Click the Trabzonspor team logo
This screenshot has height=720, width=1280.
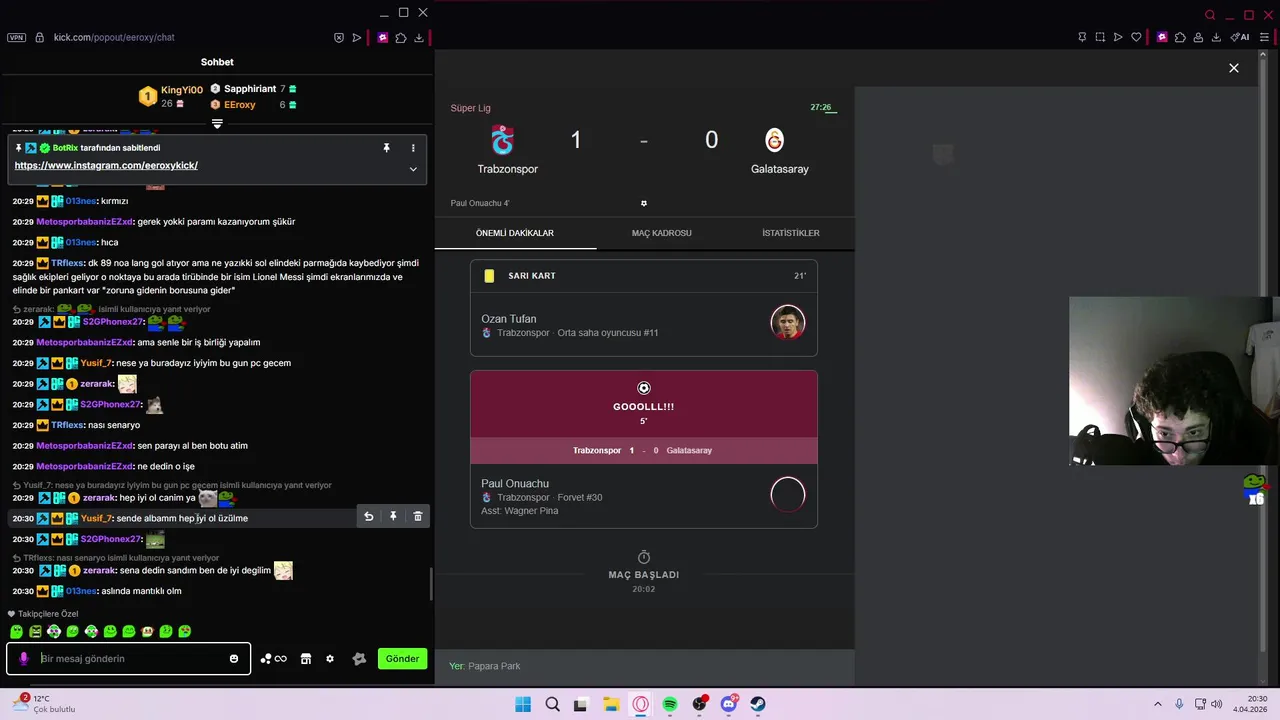[502, 139]
